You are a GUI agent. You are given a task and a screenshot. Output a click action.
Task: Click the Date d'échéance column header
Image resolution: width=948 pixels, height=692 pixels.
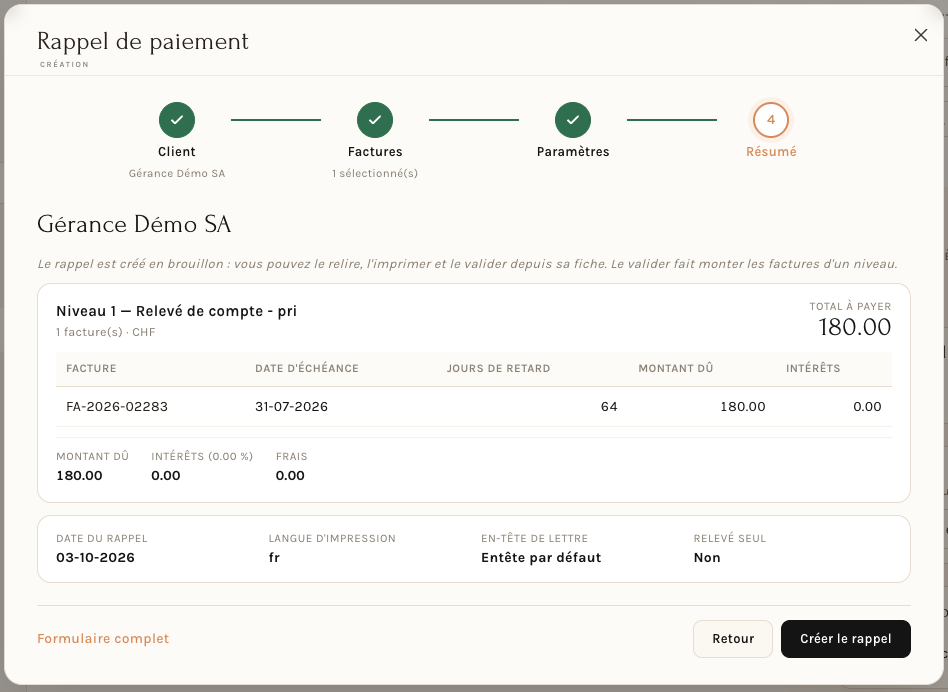[x=307, y=369]
